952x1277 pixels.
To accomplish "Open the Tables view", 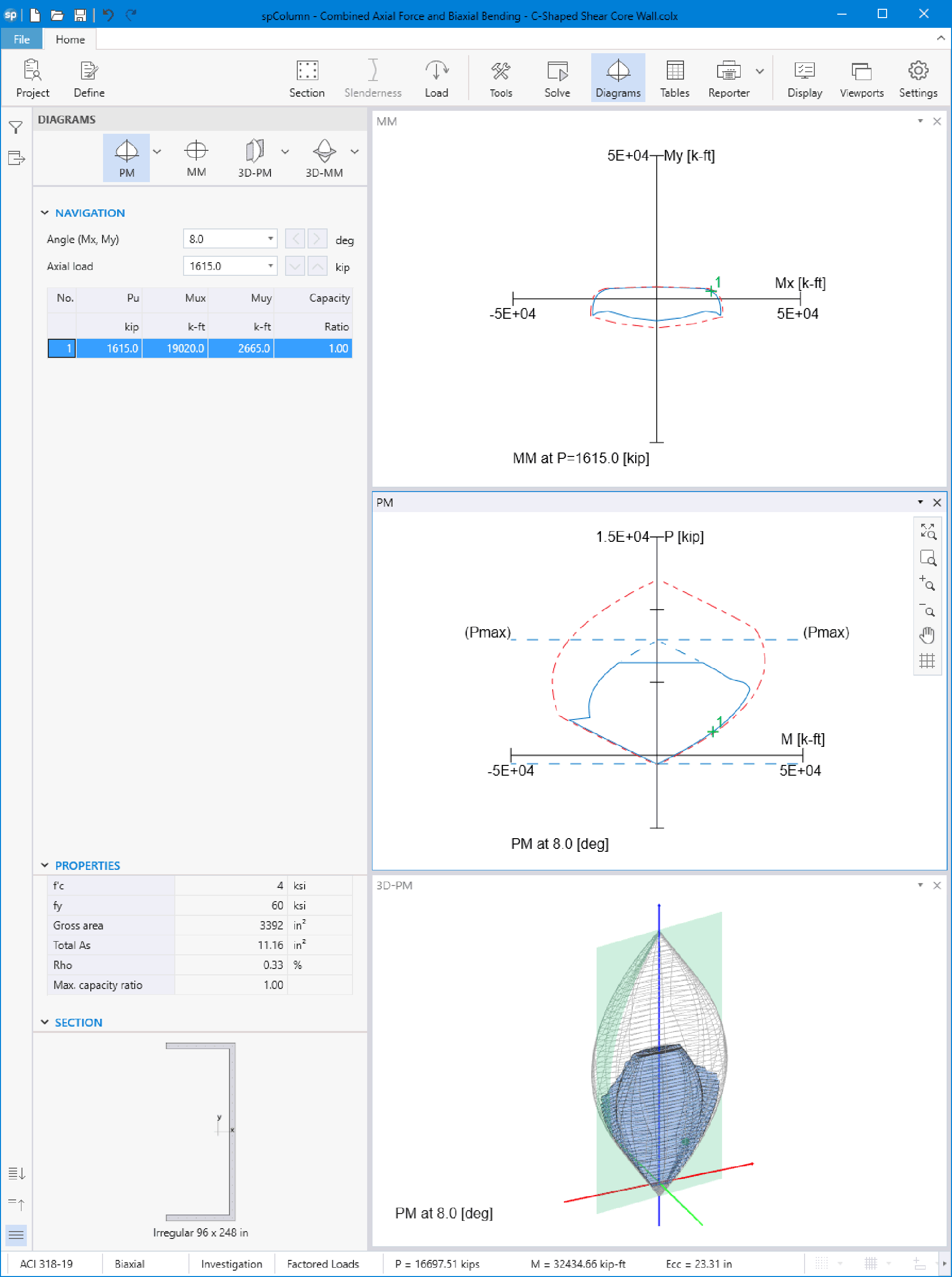I will 674,79.
